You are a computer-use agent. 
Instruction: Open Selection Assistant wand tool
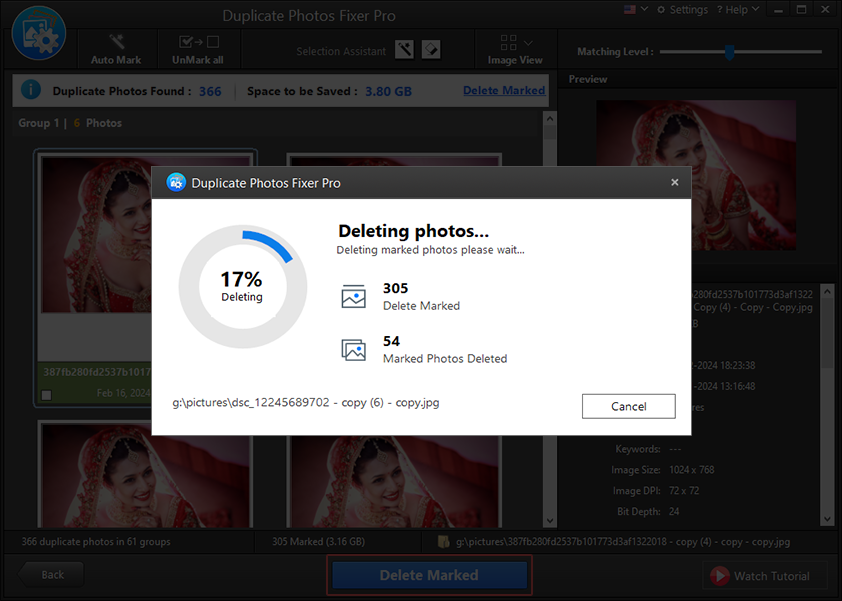[x=404, y=50]
